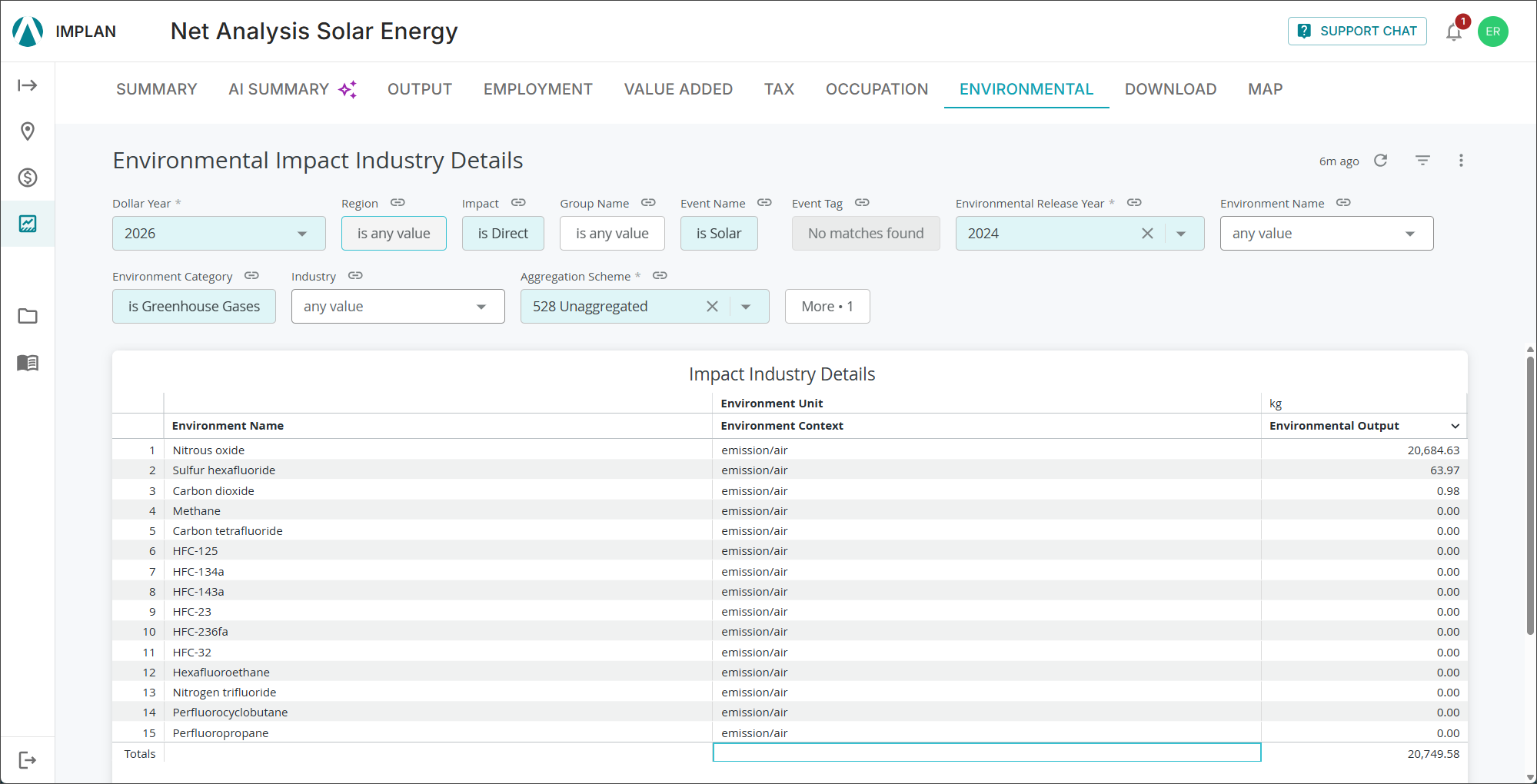Click the sign out icon in sidebar
The height and width of the screenshot is (784, 1537).
[x=28, y=760]
